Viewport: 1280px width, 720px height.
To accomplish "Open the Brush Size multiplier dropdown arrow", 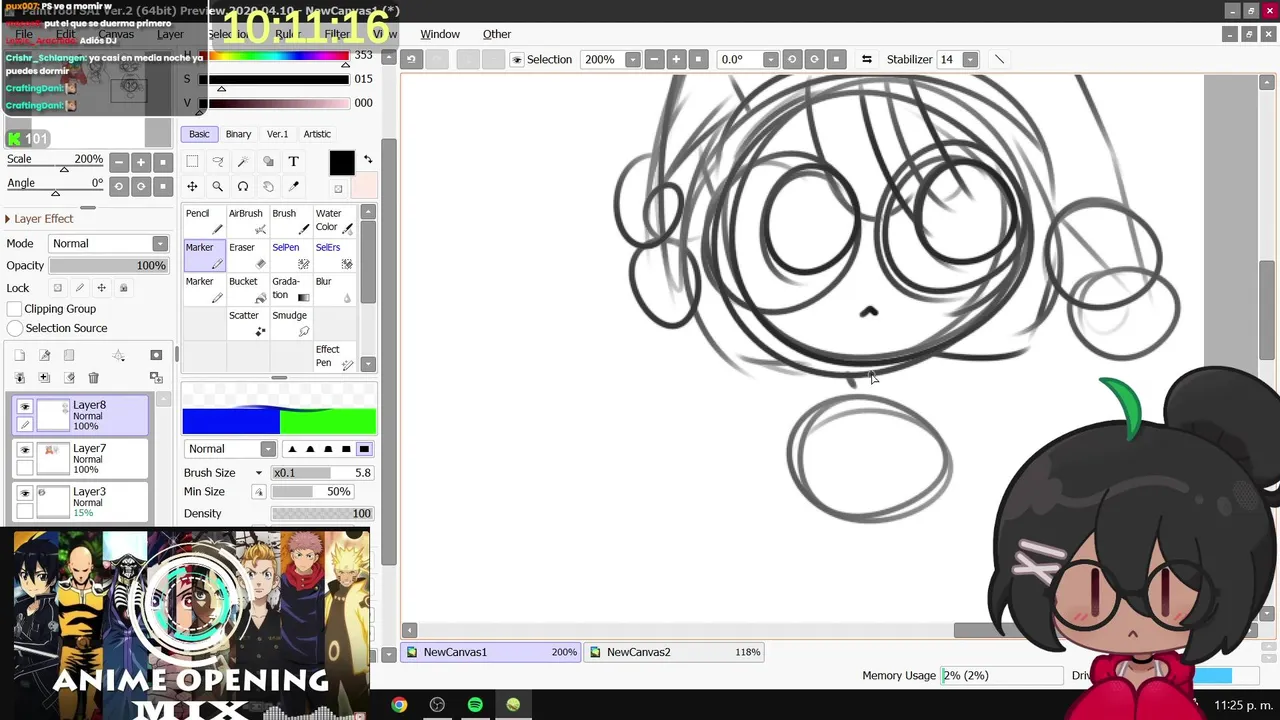I will point(259,473).
